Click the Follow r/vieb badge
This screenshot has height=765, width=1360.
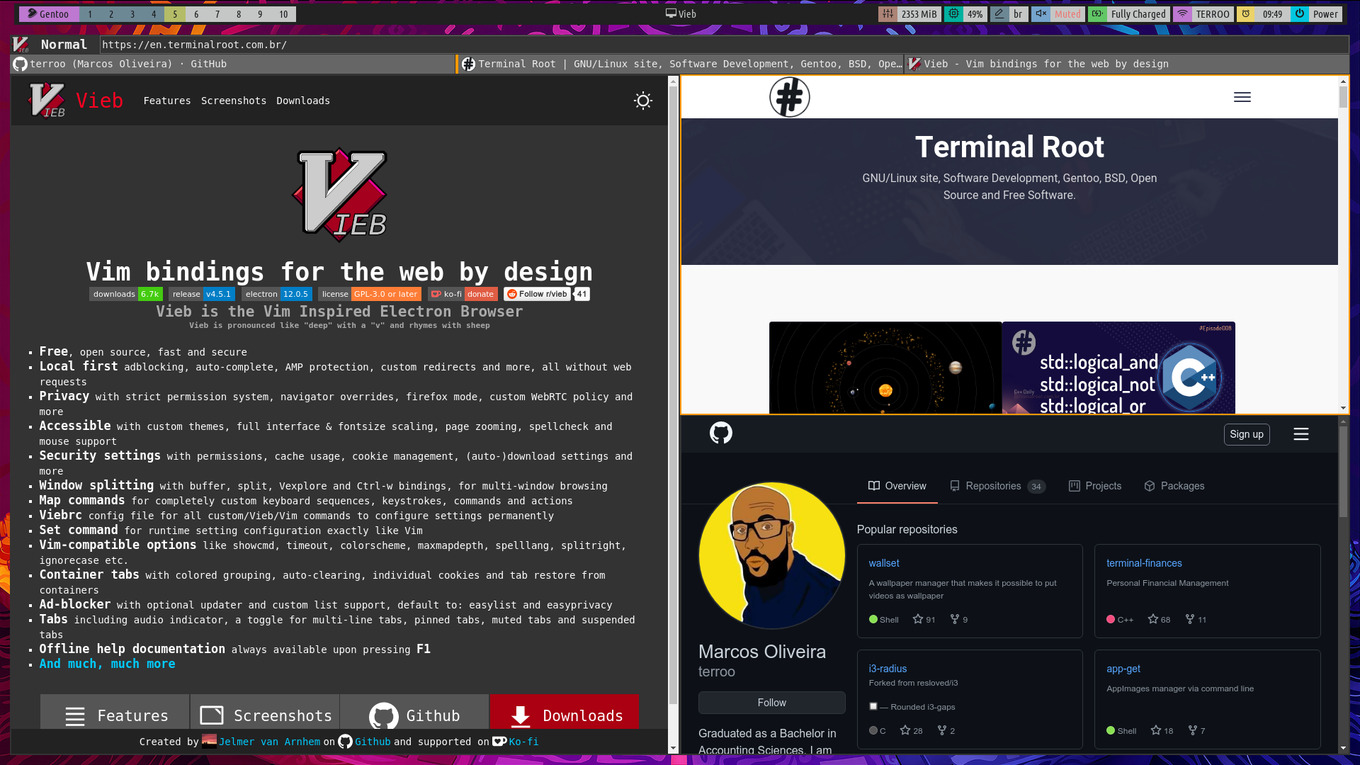[x=537, y=294]
